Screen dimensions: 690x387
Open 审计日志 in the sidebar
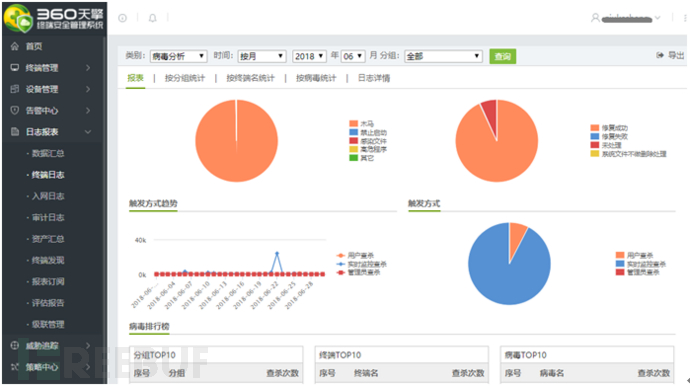48,217
